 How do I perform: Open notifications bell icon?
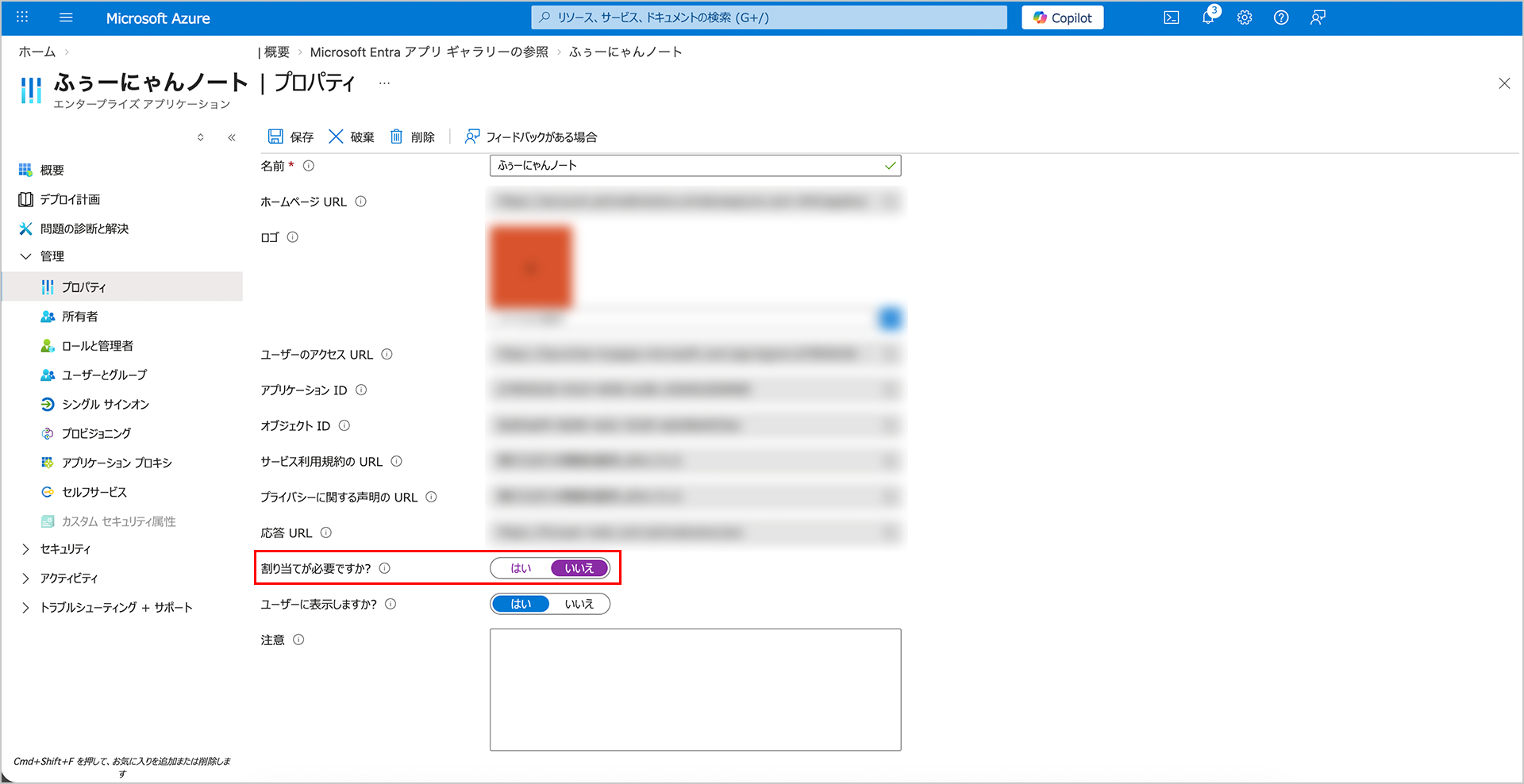pyautogui.click(x=1207, y=17)
